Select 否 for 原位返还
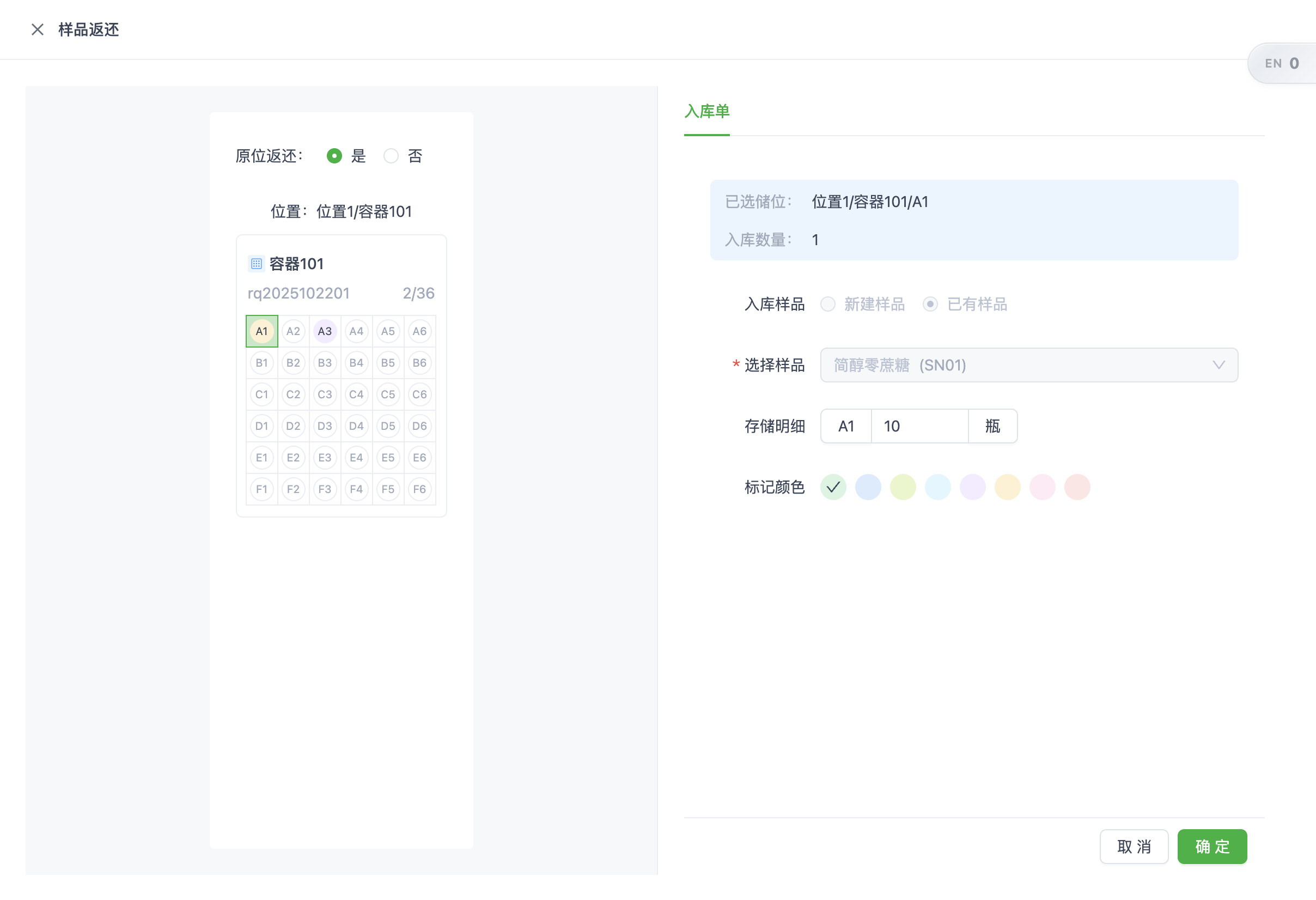 [391, 156]
